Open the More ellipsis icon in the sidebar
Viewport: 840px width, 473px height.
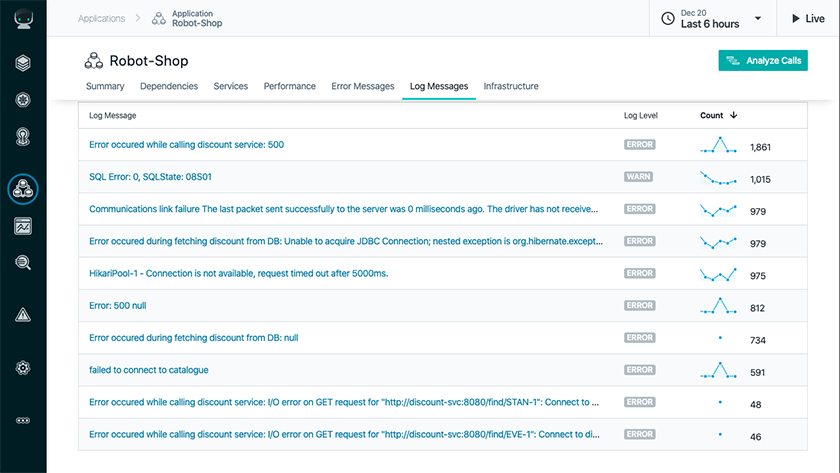click(x=23, y=421)
